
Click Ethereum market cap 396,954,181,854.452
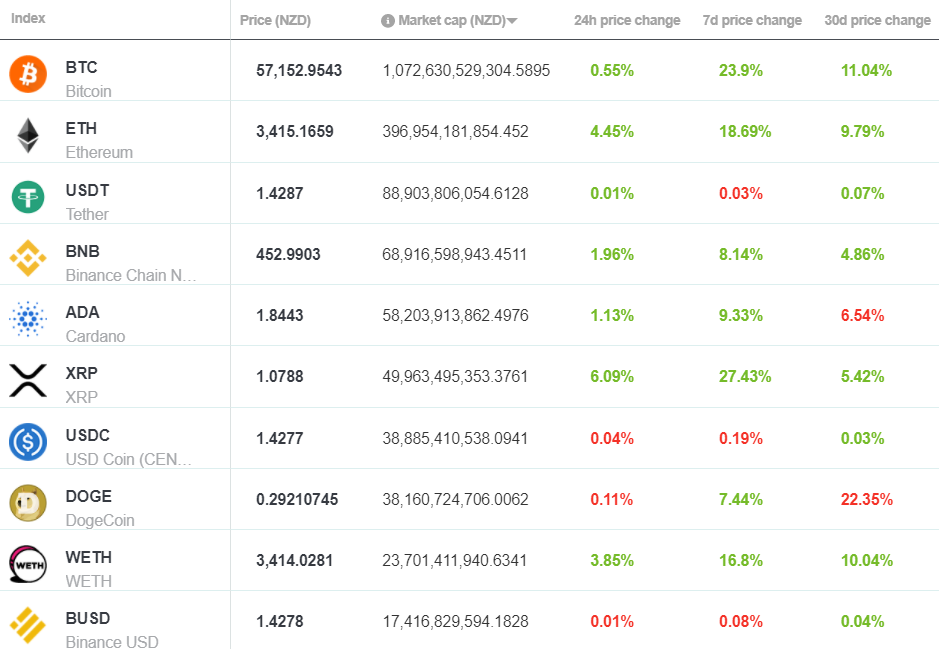pos(455,131)
